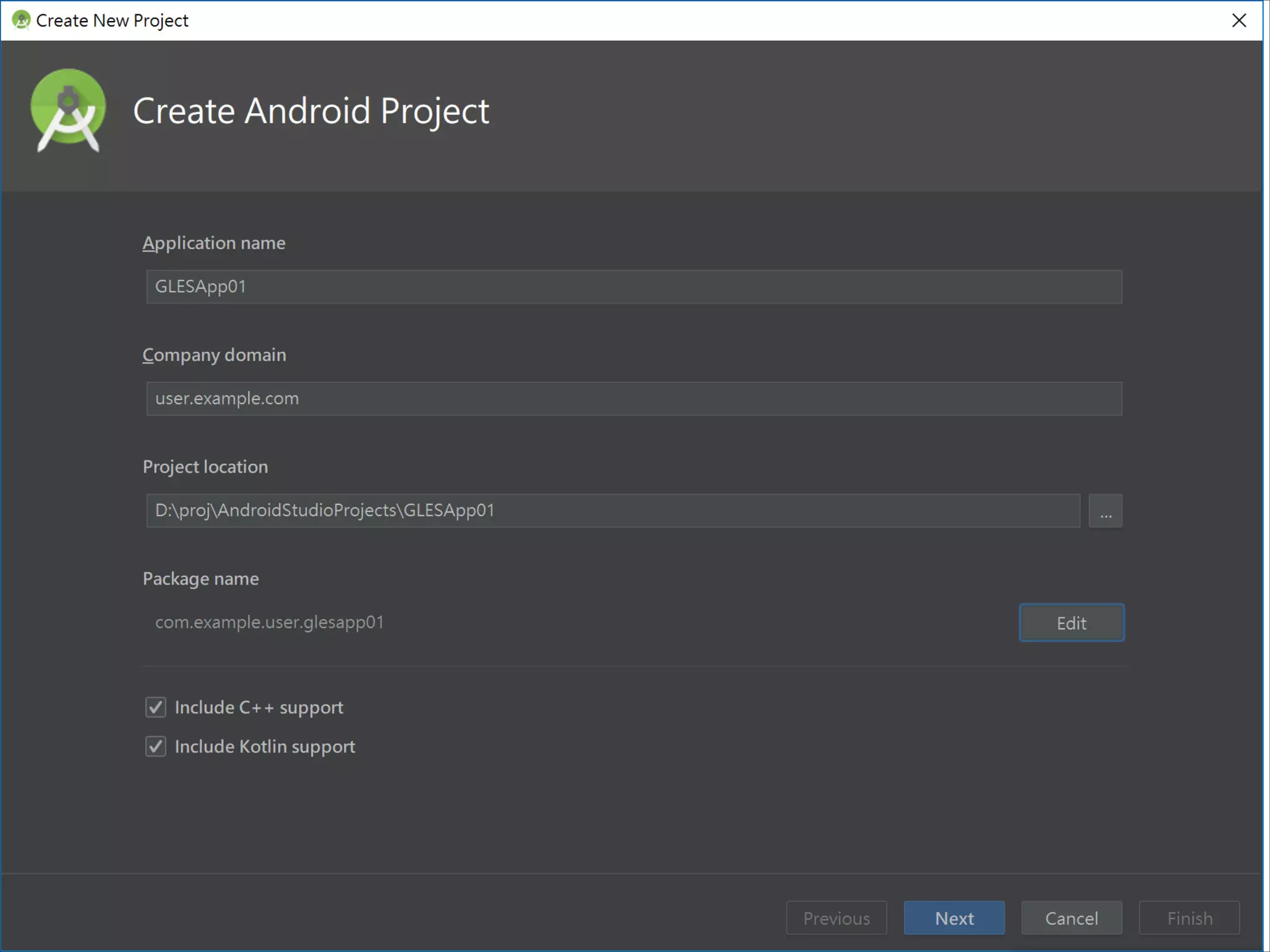Open the project location browse button
Image resolution: width=1270 pixels, height=952 pixels.
tap(1105, 511)
